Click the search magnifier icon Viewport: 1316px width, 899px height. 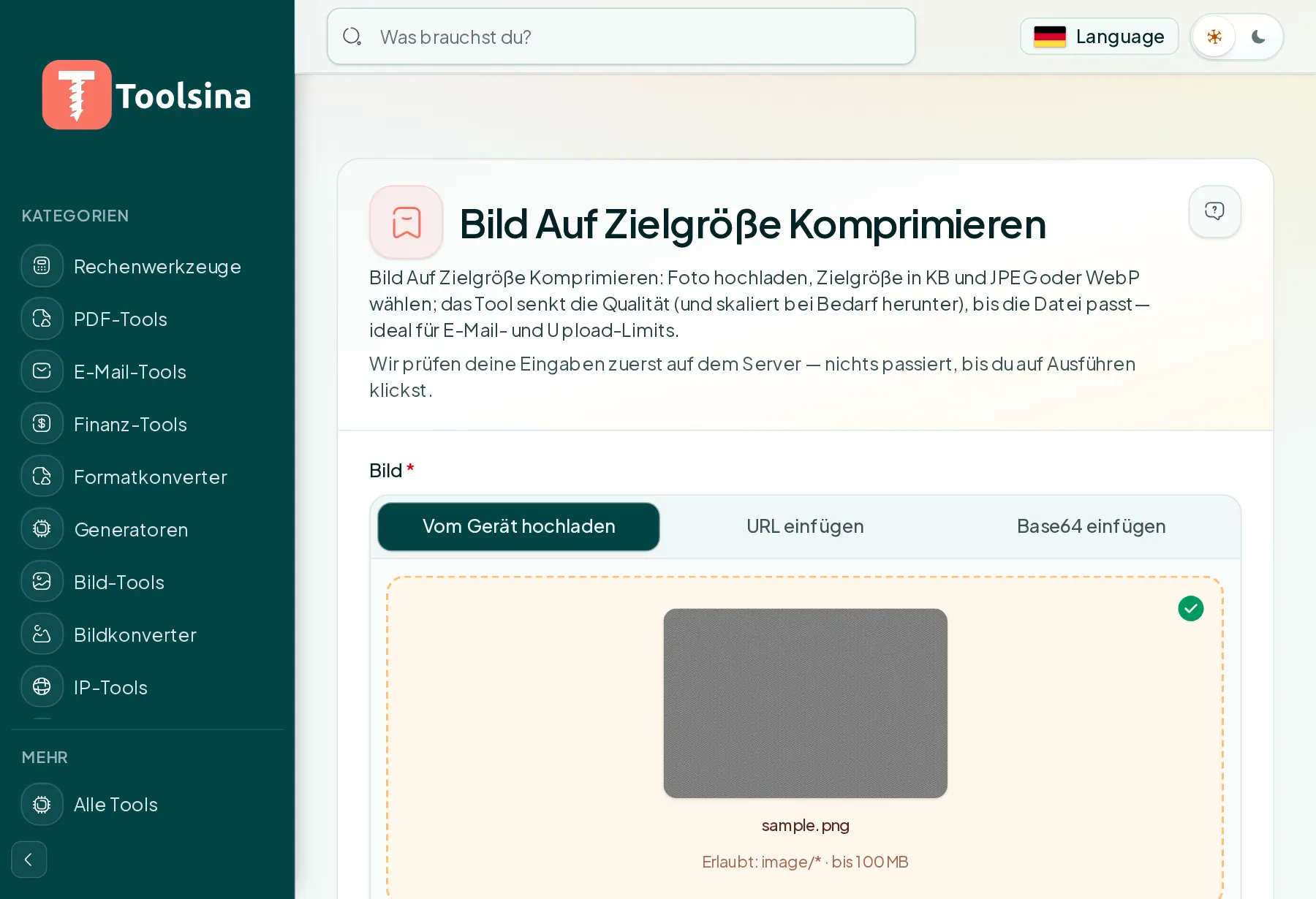click(352, 37)
